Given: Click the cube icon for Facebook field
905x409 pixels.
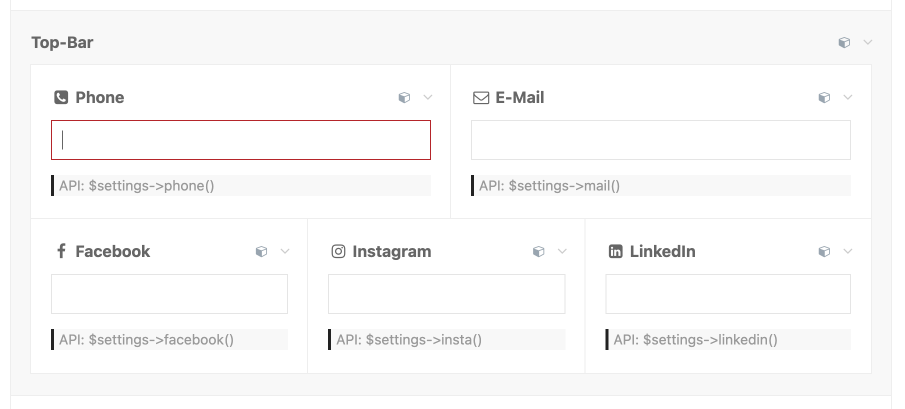Looking at the screenshot, I should click(261, 252).
